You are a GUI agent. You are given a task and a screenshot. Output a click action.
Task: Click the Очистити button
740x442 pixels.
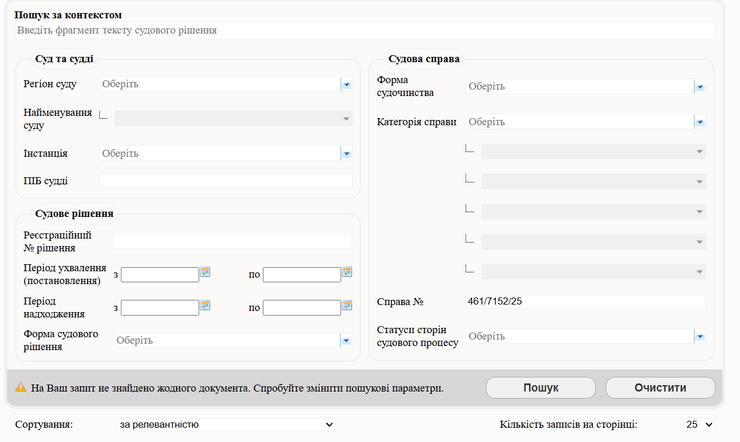(x=660, y=388)
